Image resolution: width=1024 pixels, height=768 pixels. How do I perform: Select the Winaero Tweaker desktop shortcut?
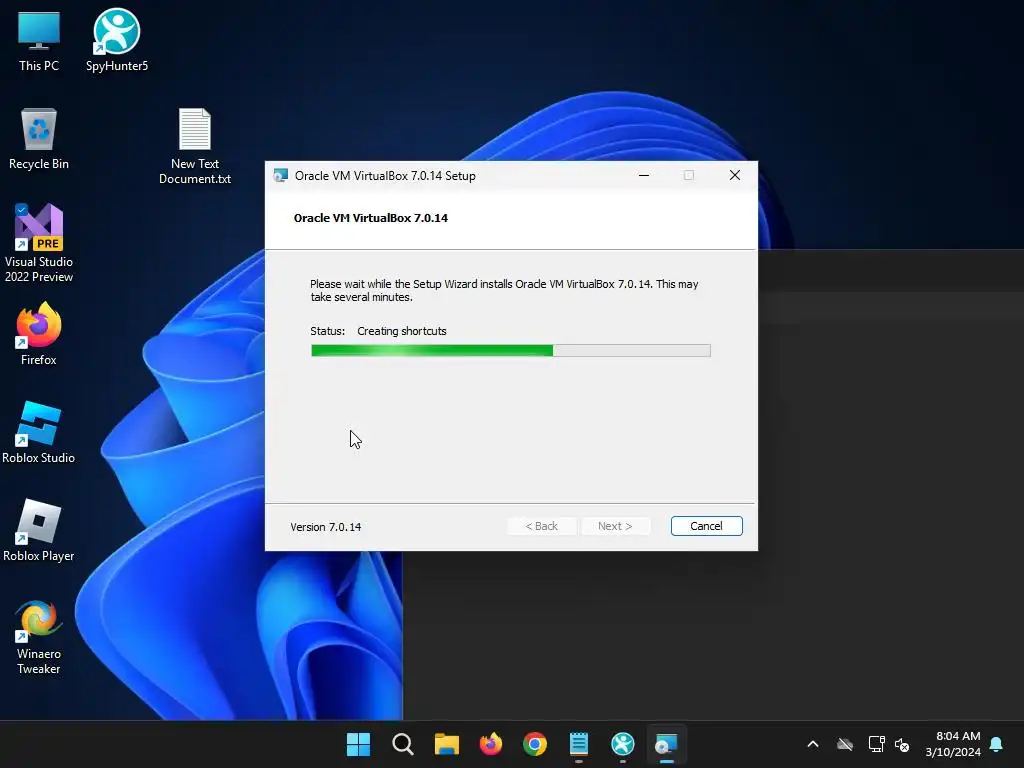click(x=39, y=637)
